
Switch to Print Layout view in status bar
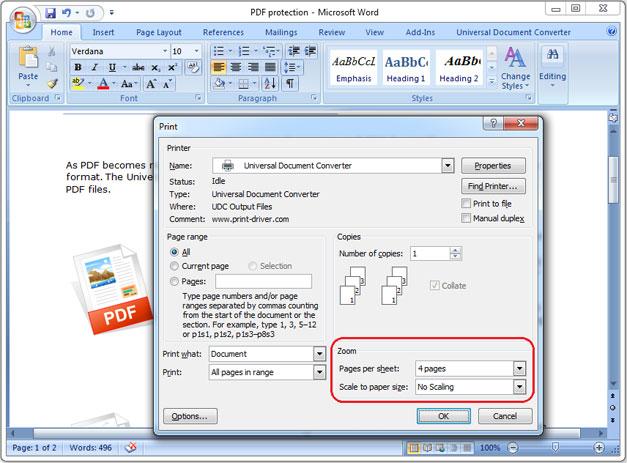click(413, 448)
